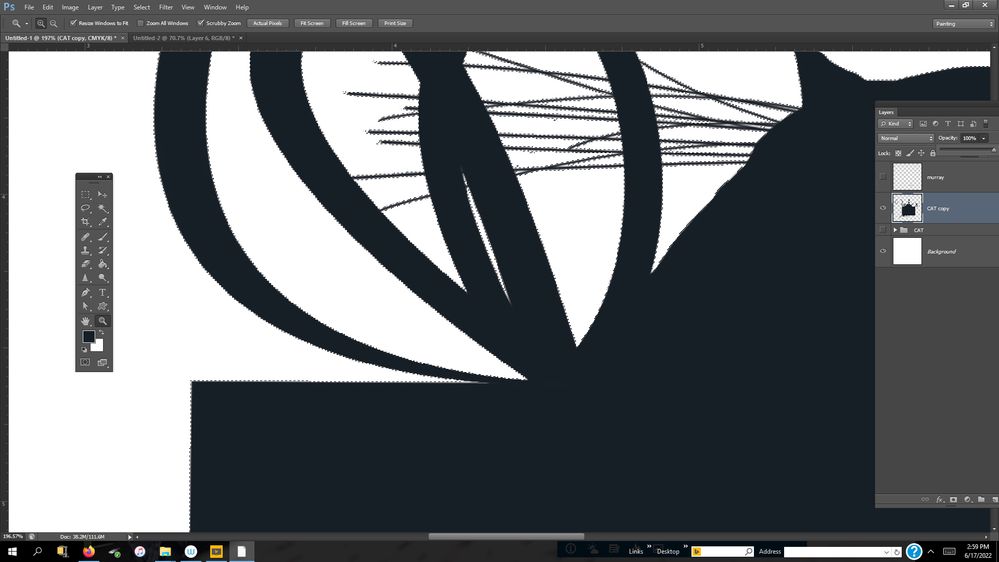Select the Eyedropper tool
The image size is (999, 562).
[103, 222]
